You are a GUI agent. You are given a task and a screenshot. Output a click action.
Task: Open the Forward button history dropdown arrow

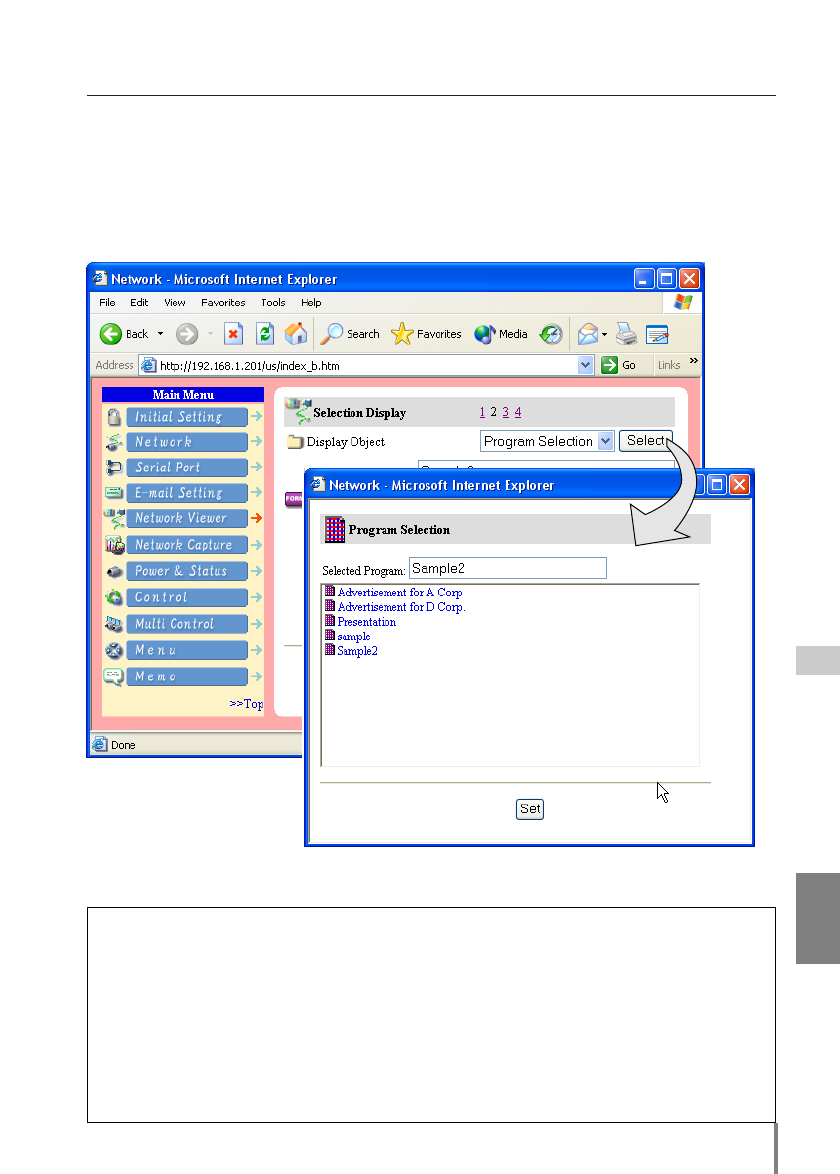click(210, 334)
